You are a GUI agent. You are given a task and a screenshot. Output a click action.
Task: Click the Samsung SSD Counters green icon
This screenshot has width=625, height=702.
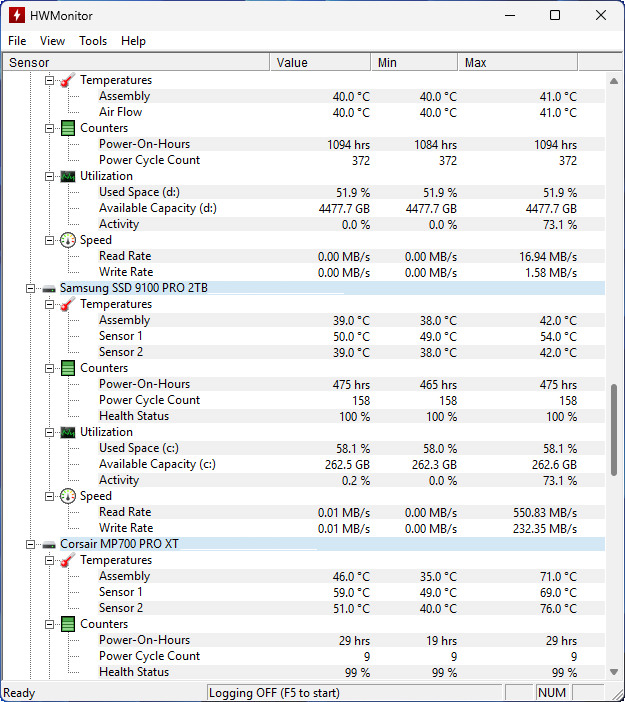point(68,368)
